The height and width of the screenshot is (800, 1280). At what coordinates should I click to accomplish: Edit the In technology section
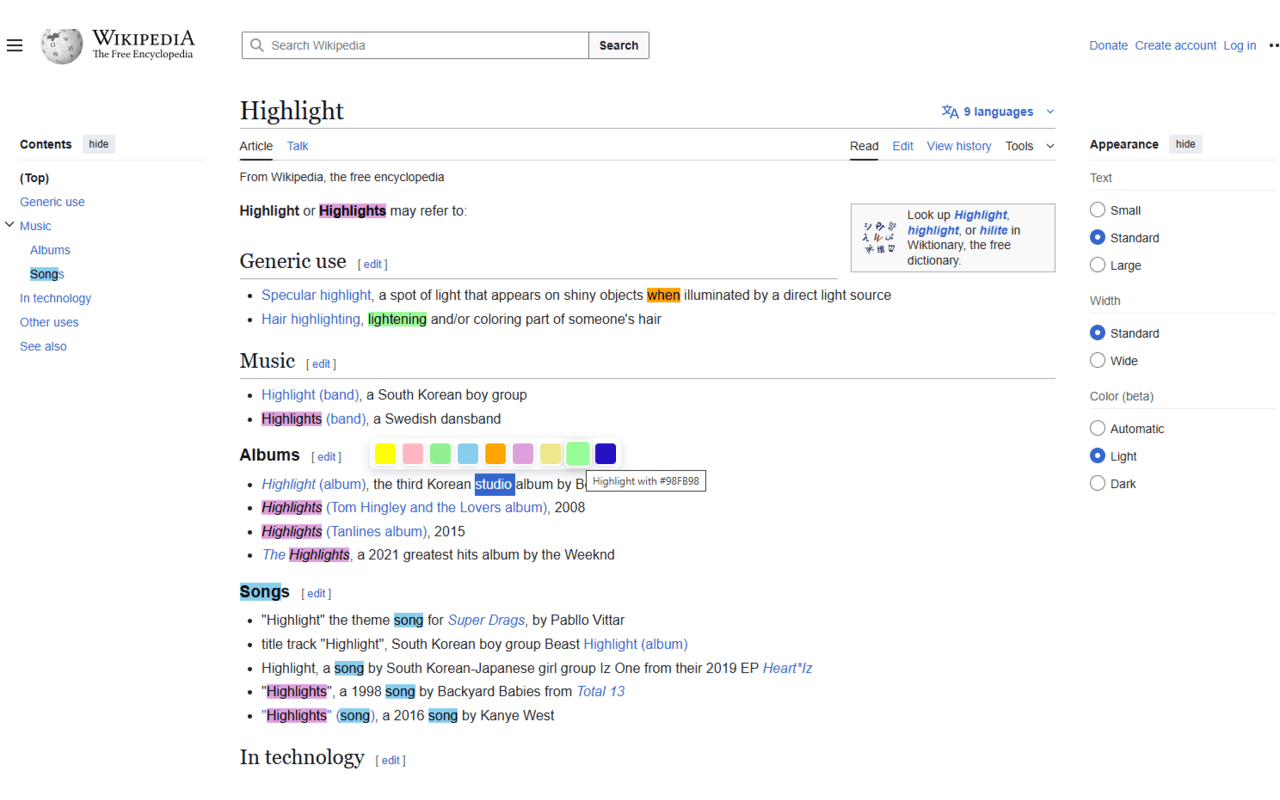(391, 760)
